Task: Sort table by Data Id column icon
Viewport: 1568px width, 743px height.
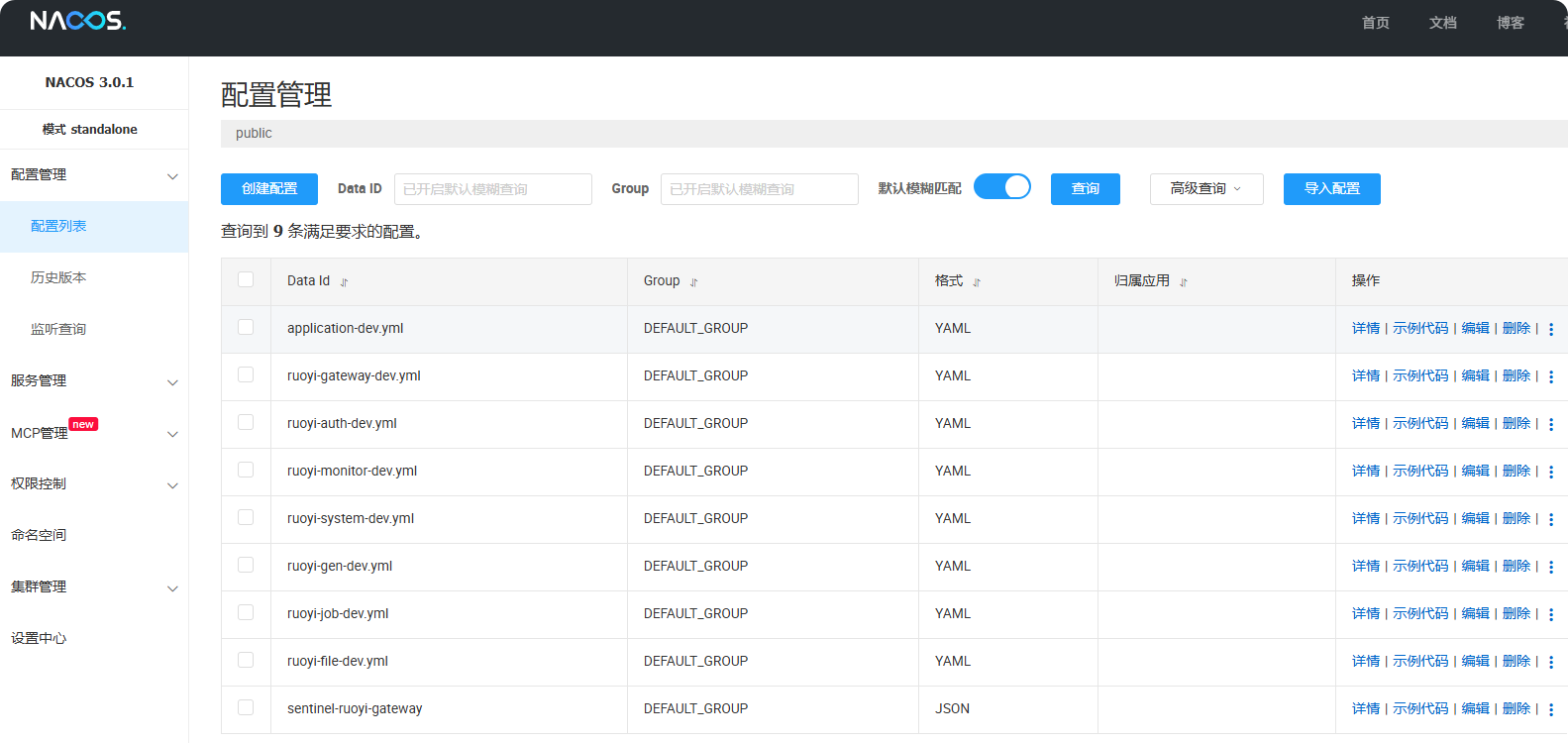Action: [344, 282]
